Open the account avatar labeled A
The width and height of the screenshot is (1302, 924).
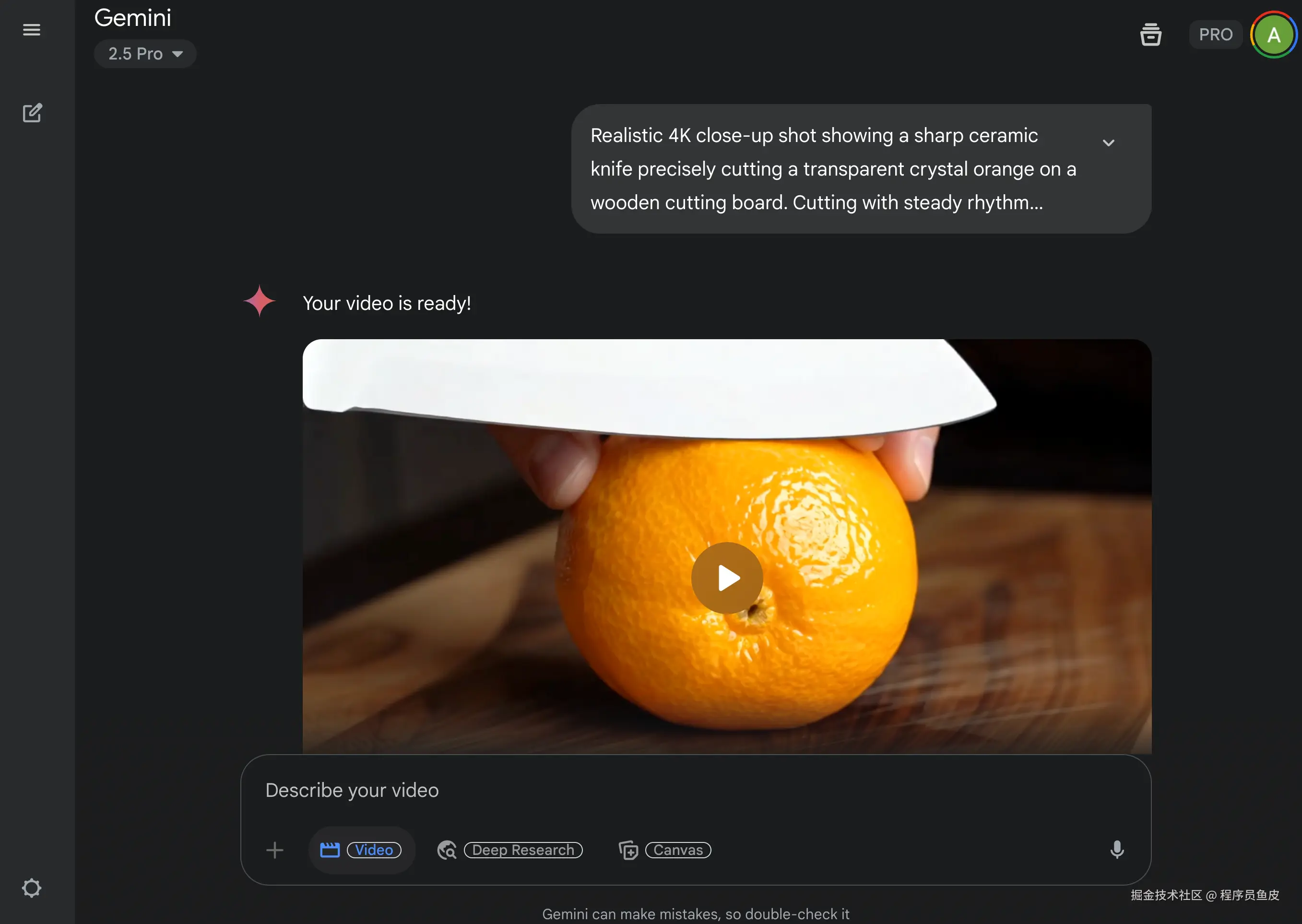[1274, 35]
